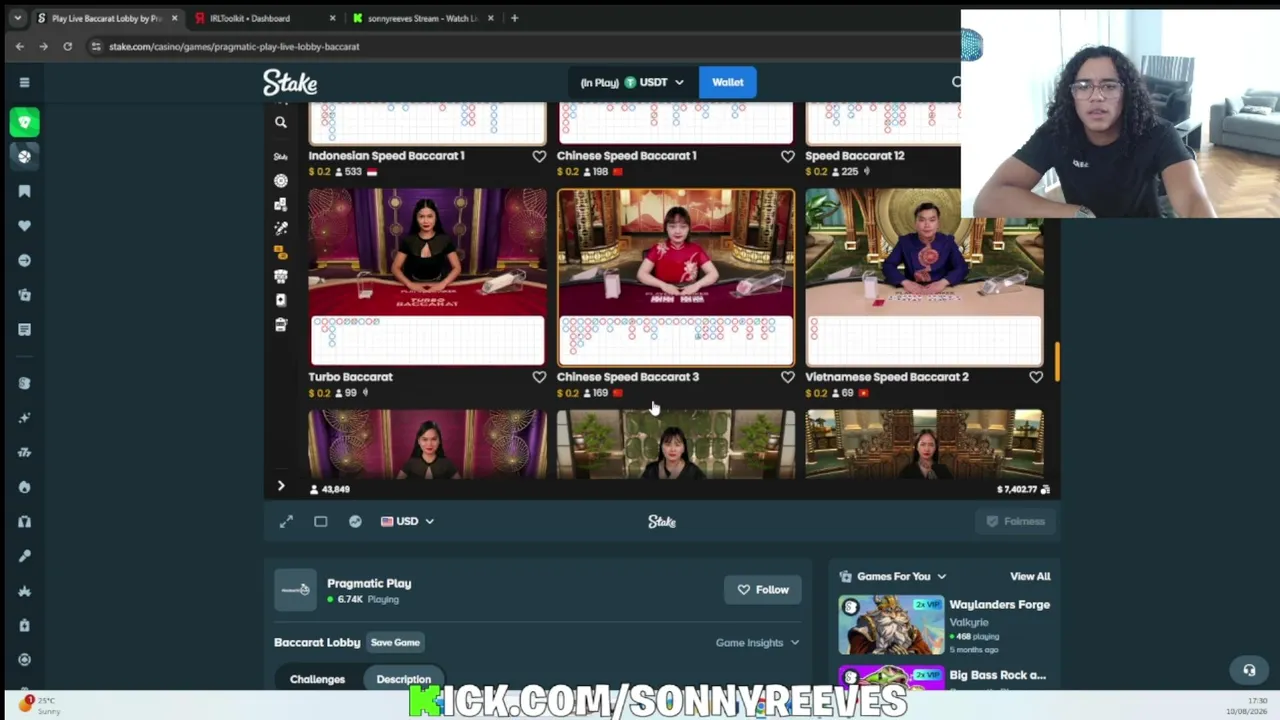Select the Description tab
The image size is (1280, 720).
tap(404, 679)
